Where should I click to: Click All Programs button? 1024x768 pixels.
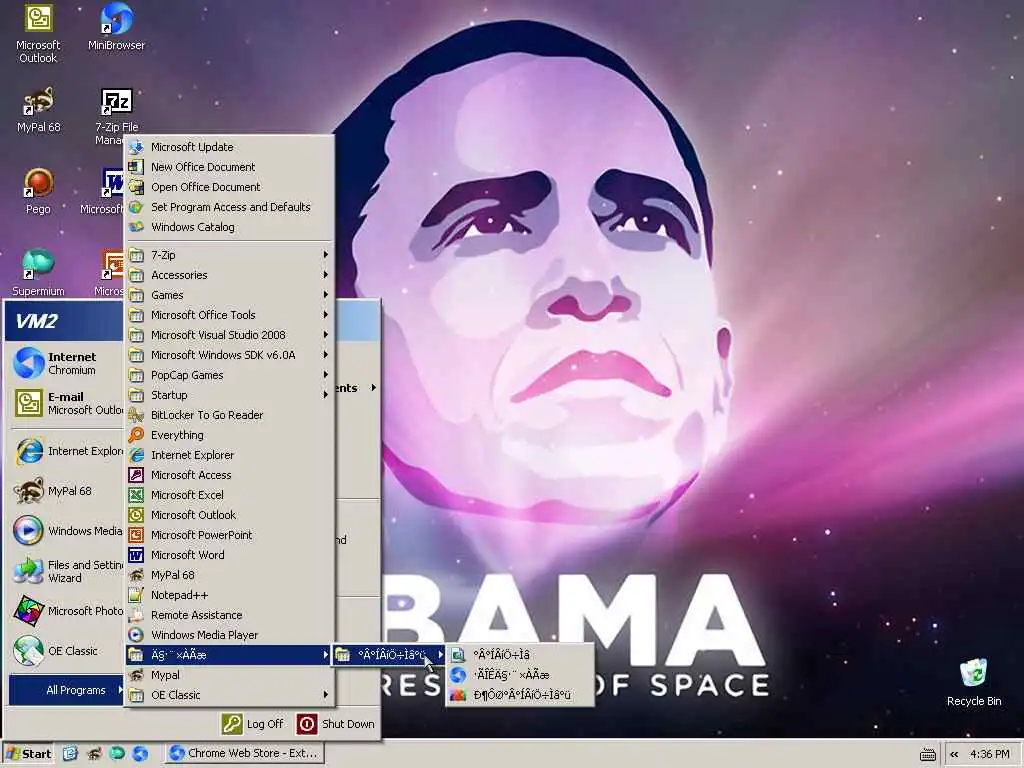click(x=66, y=690)
